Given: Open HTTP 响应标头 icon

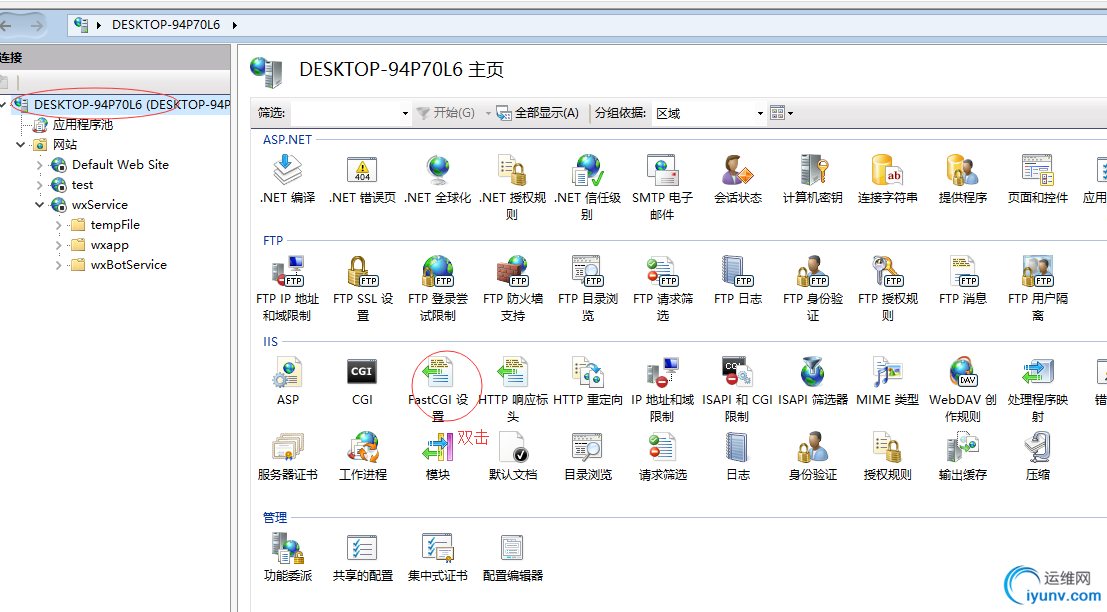Looking at the screenshot, I should (x=513, y=372).
